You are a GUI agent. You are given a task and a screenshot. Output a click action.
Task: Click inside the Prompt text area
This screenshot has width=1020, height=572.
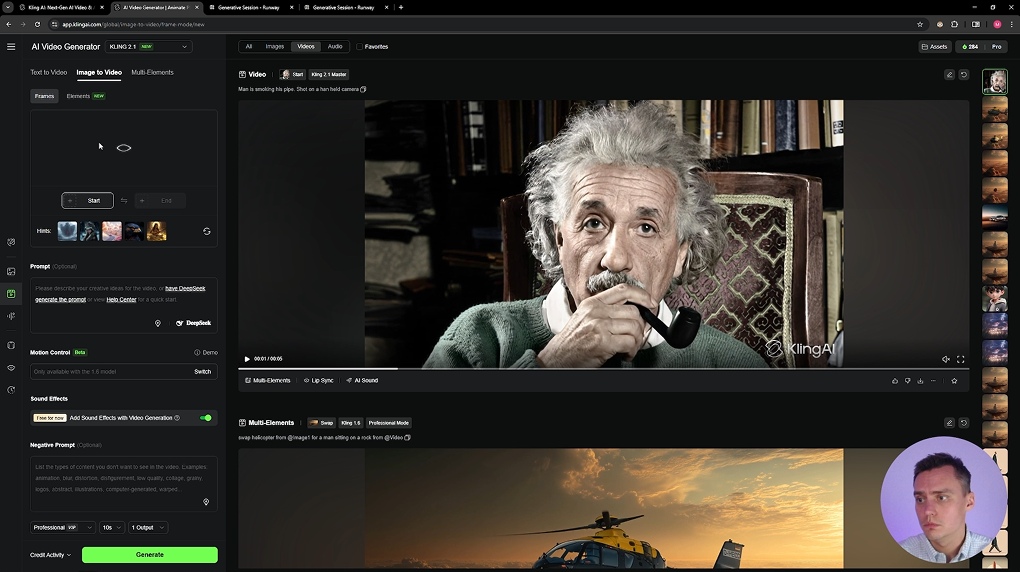[124, 306]
